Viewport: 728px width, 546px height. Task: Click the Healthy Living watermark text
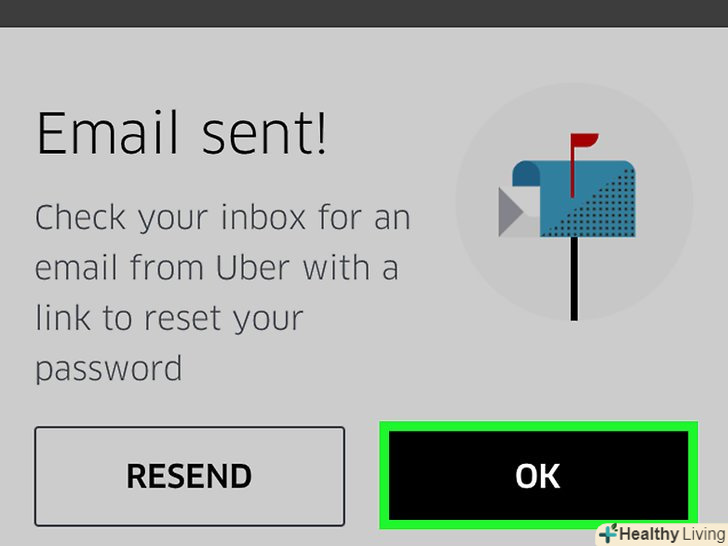pyautogui.click(x=673, y=534)
